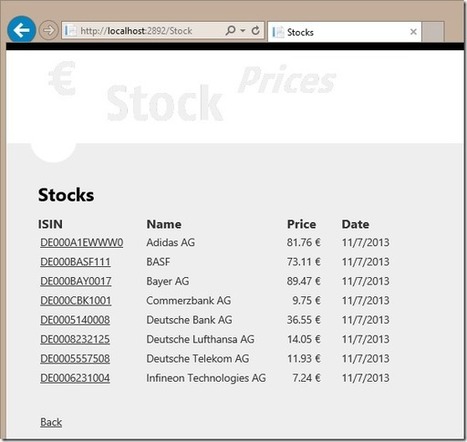This screenshot has width=467, height=442.
Task: Open the DE0005557508 Telekom link
Action: 75,358
